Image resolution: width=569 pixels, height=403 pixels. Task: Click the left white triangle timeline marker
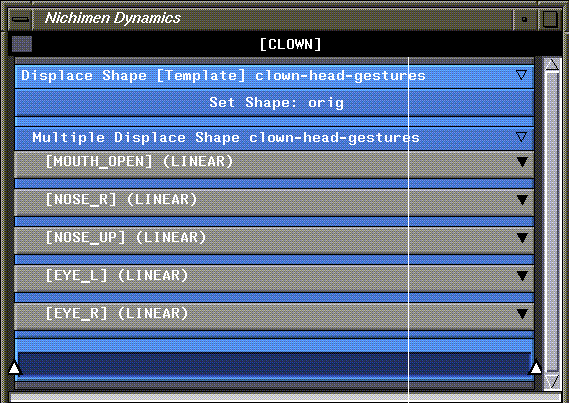click(14, 368)
